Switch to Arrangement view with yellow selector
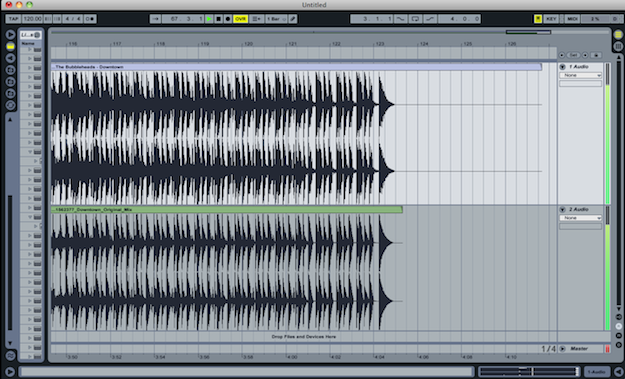Screen dimensions: 625x379 [x=618, y=35]
